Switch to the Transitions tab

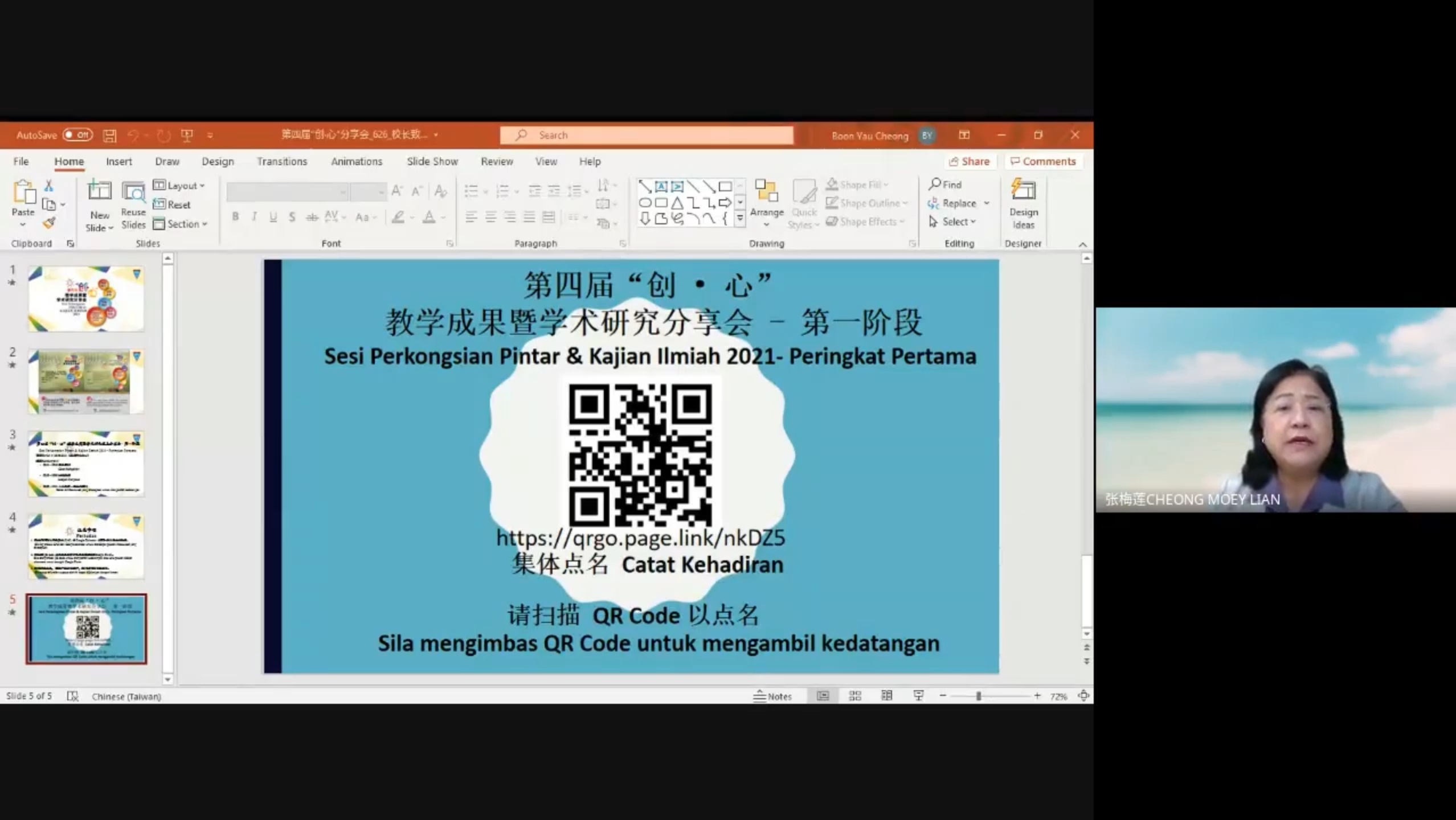coord(282,162)
